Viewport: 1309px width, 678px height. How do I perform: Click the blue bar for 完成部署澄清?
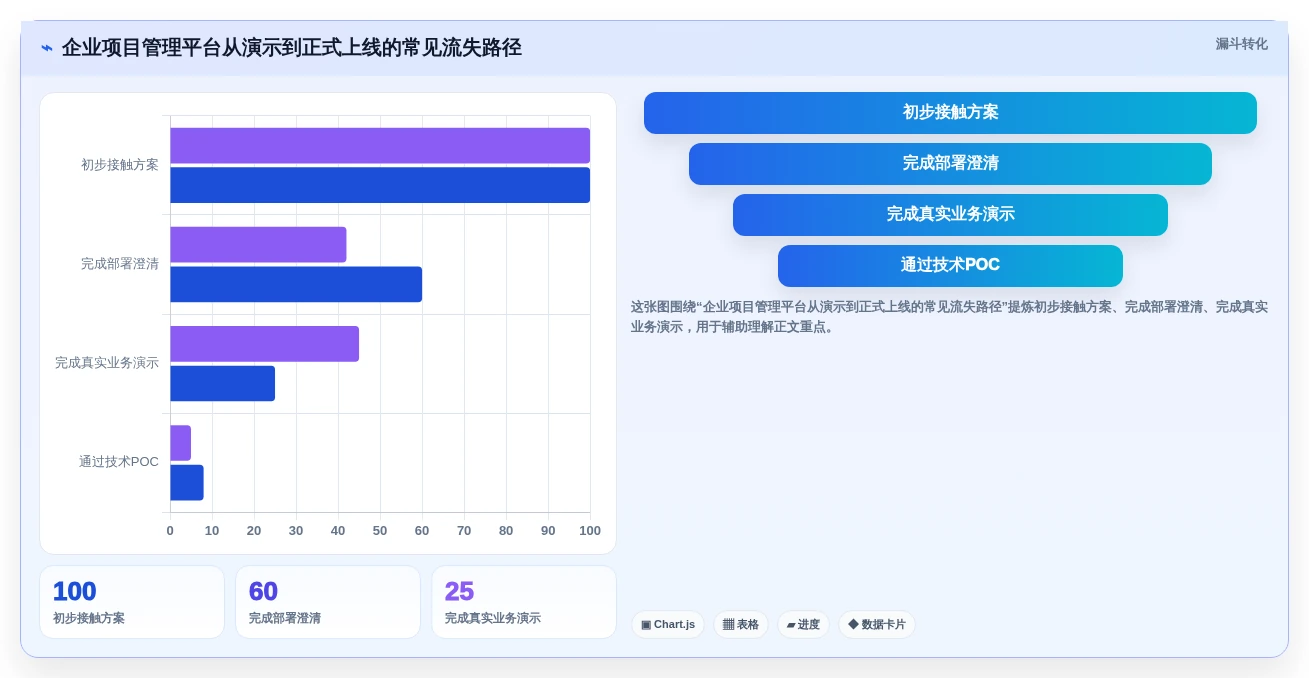(296, 284)
